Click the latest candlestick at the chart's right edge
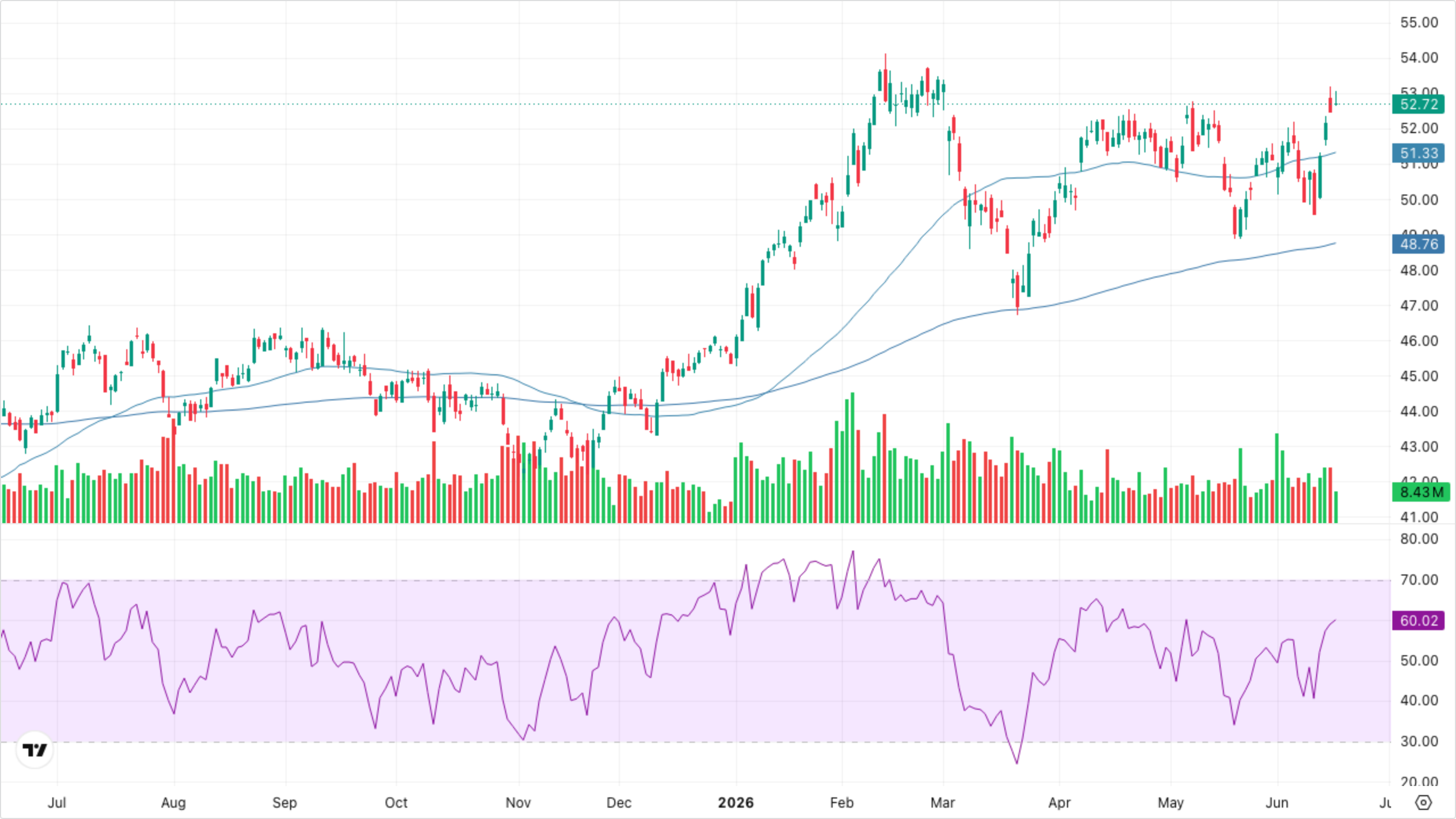Screen dimensions: 1456x819 [1335, 97]
